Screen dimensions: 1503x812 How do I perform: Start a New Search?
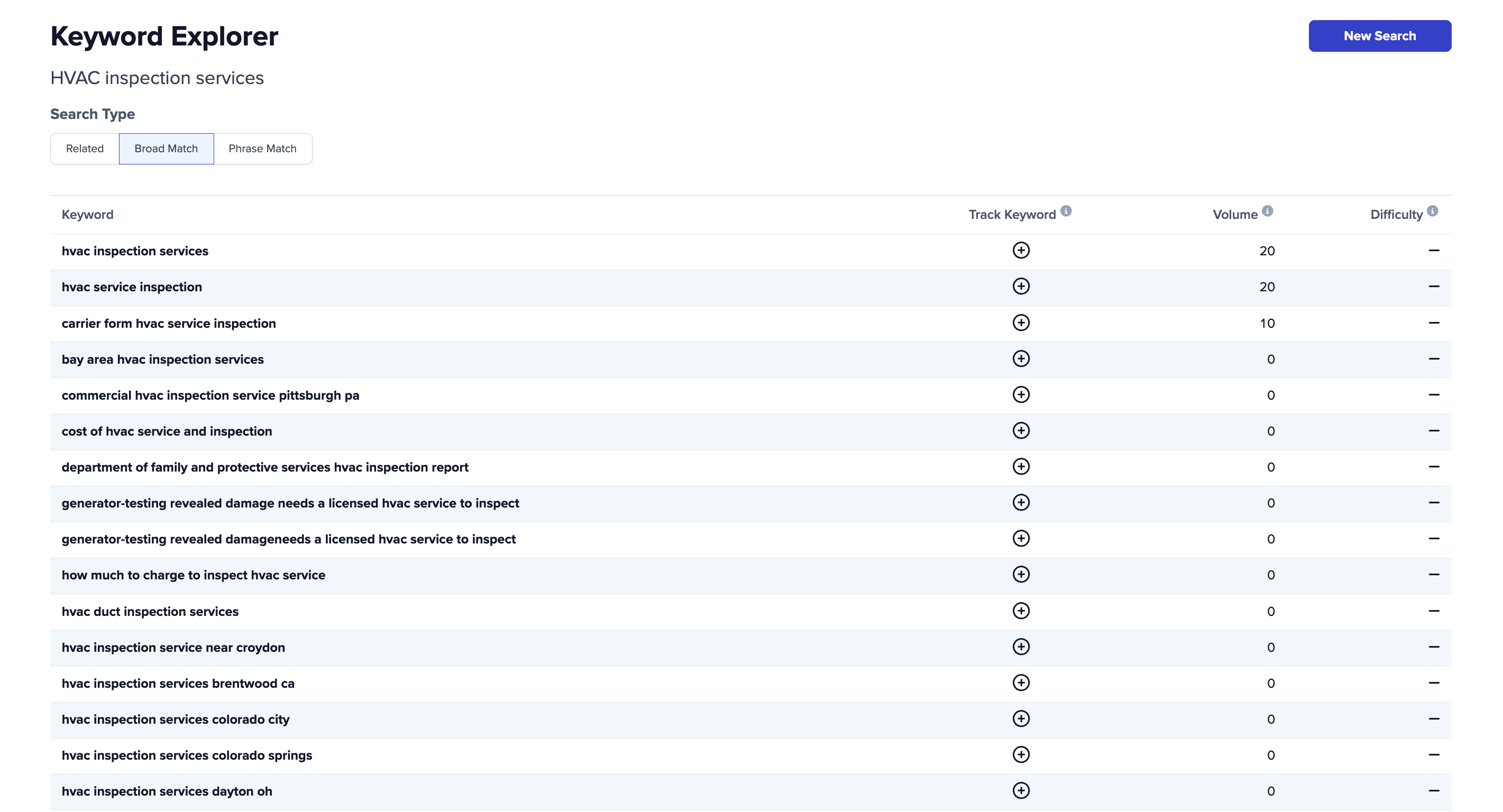(1379, 36)
